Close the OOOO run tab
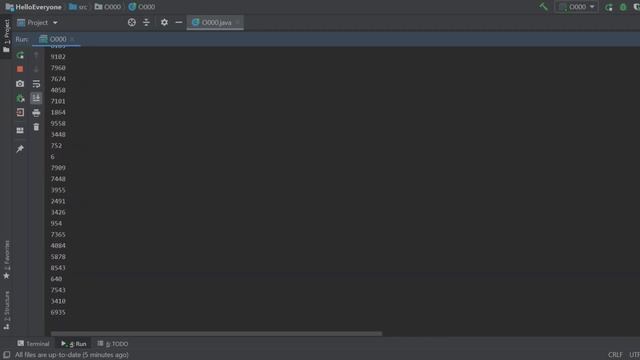The image size is (640, 360). coord(72,39)
